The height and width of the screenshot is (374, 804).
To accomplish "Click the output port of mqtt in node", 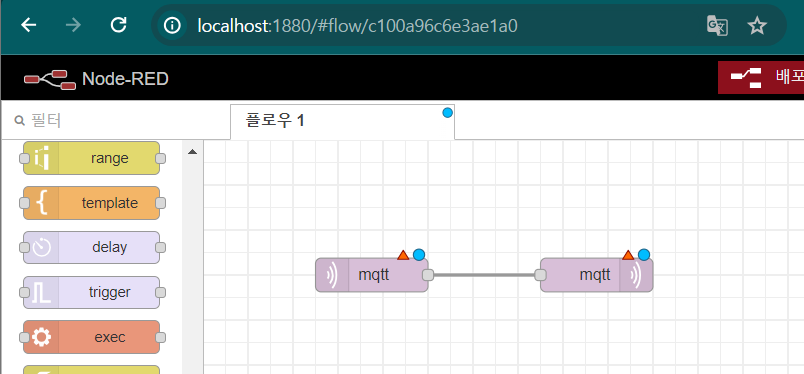I will click(428, 275).
